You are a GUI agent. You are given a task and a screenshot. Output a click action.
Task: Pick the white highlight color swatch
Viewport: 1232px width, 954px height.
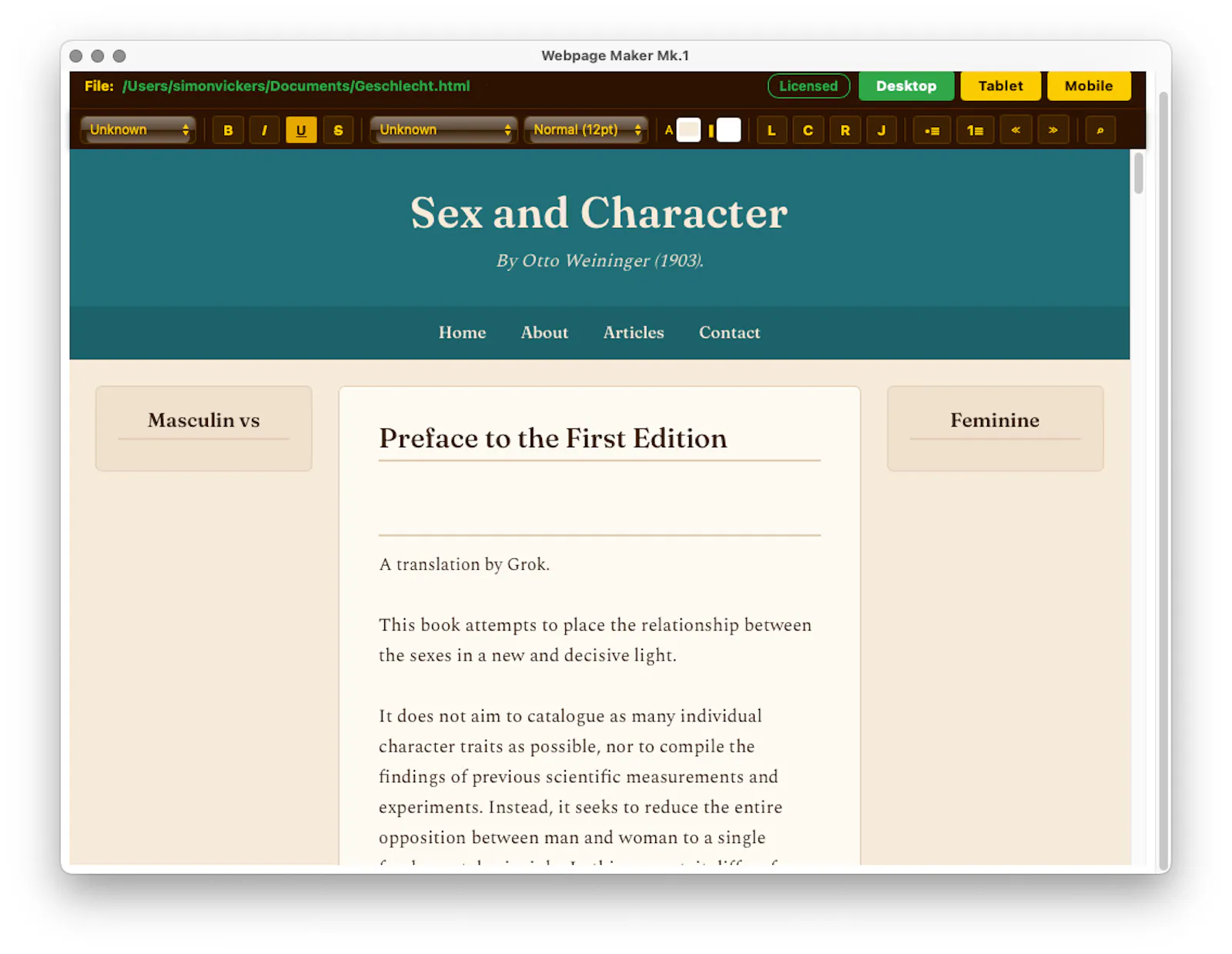pyautogui.click(x=728, y=130)
